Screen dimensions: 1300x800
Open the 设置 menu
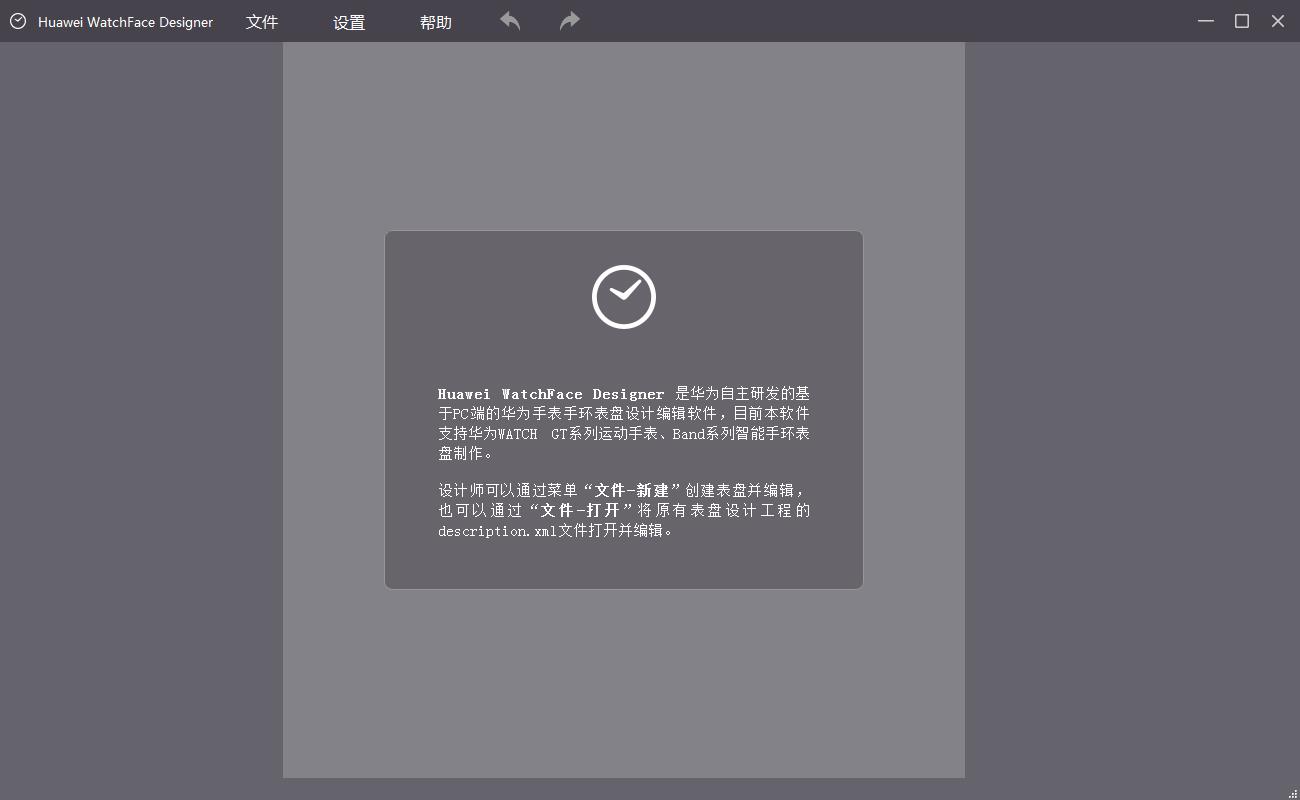(349, 22)
